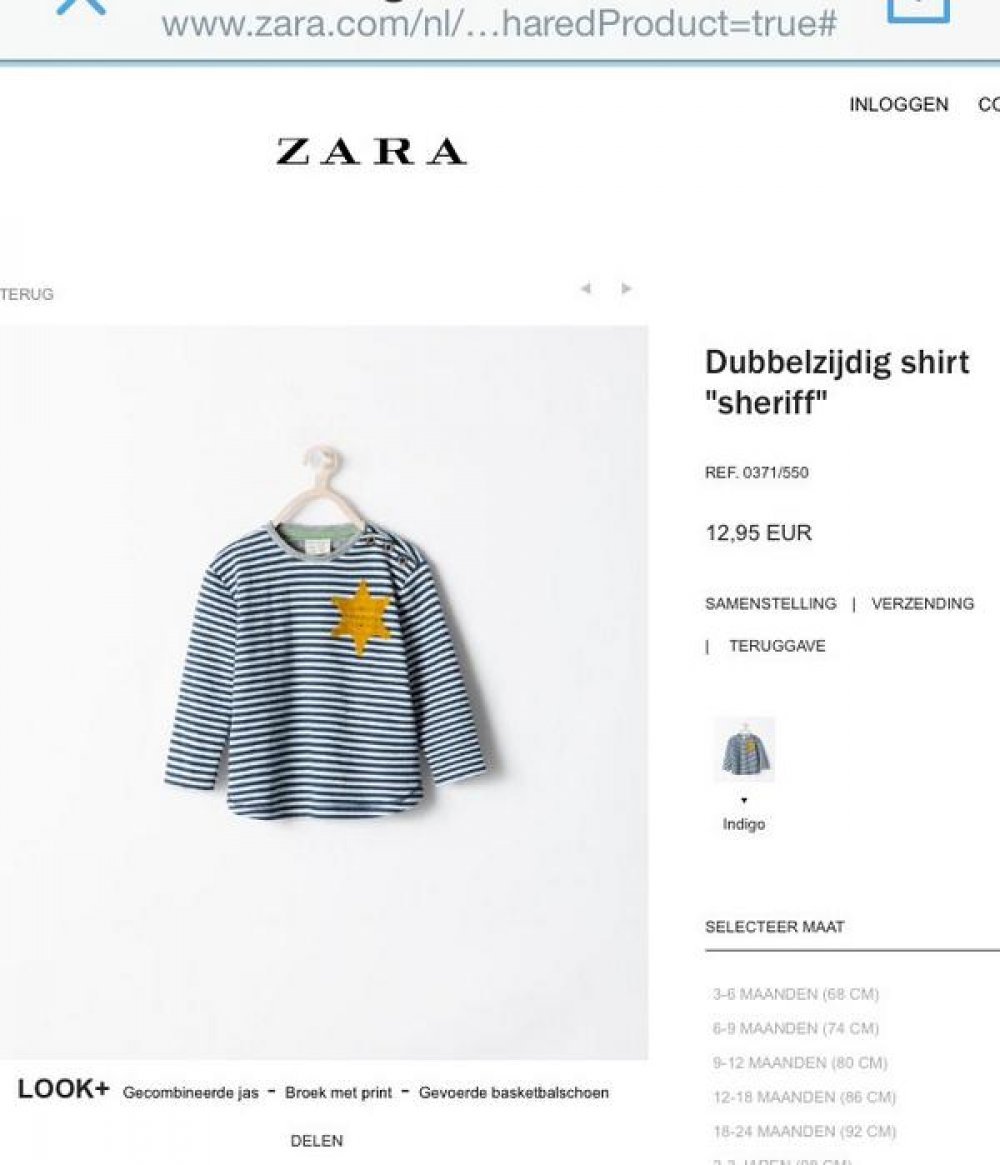Image resolution: width=1000 pixels, height=1165 pixels.
Task: Click the ZARA logo
Action: point(371,152)
